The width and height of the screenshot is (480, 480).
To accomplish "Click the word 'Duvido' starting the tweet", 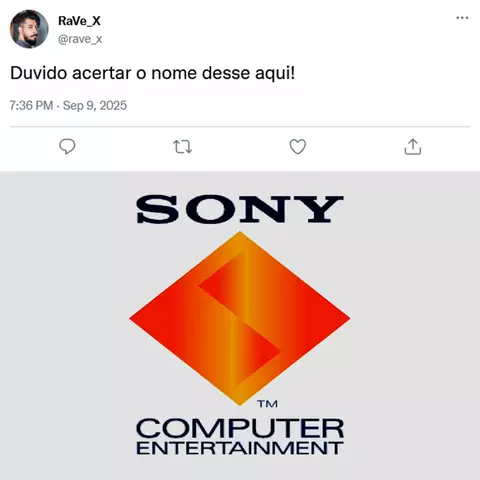I will (39, 73).
